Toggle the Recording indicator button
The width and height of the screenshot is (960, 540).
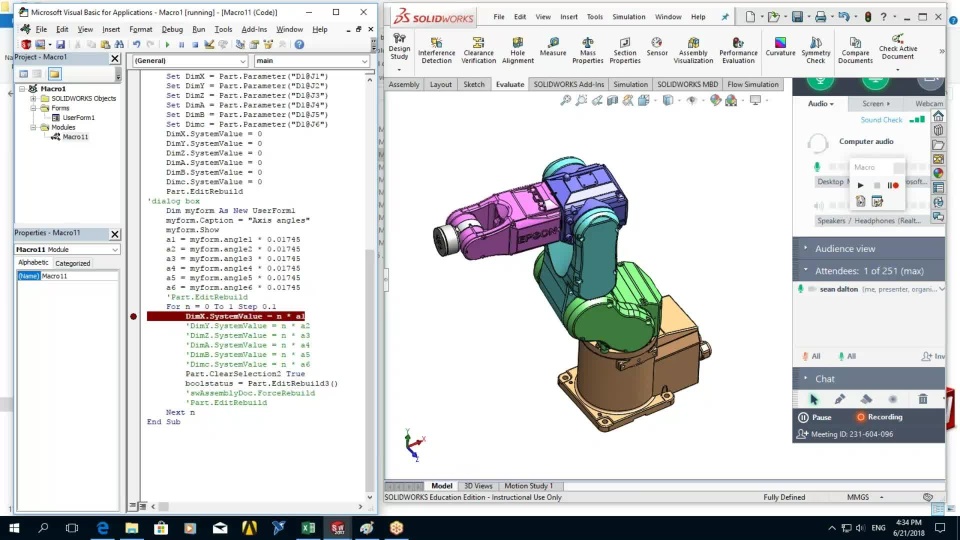point(879,417)
